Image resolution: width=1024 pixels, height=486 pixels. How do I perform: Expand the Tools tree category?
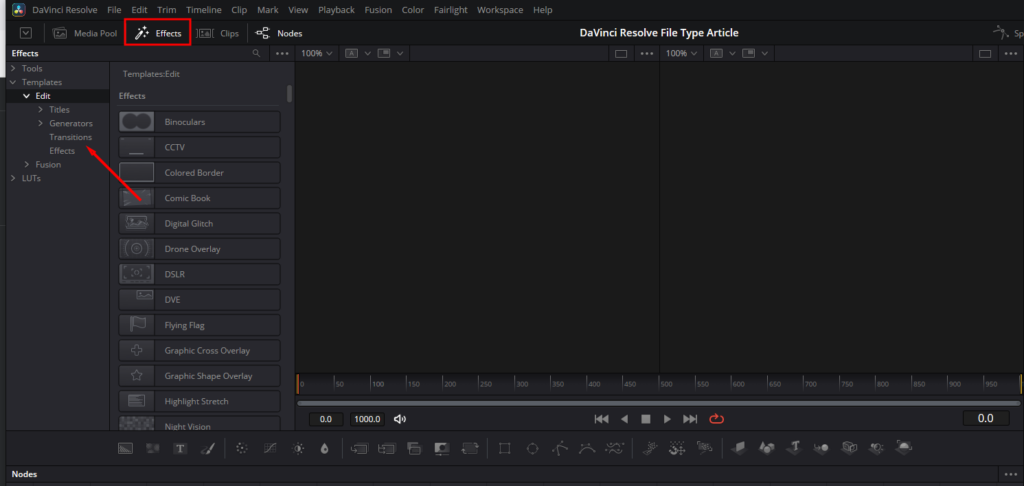[x=13, y=69]
